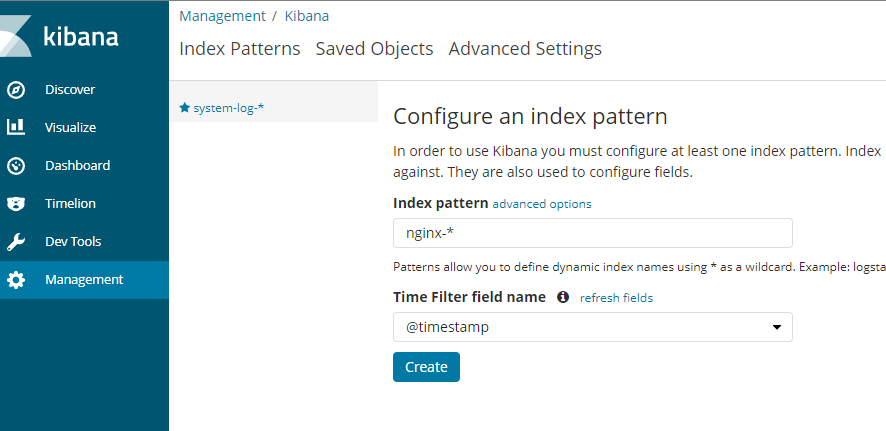Click the Timelion mask icon
Screen dimensions: 886x431
(16, 204)
